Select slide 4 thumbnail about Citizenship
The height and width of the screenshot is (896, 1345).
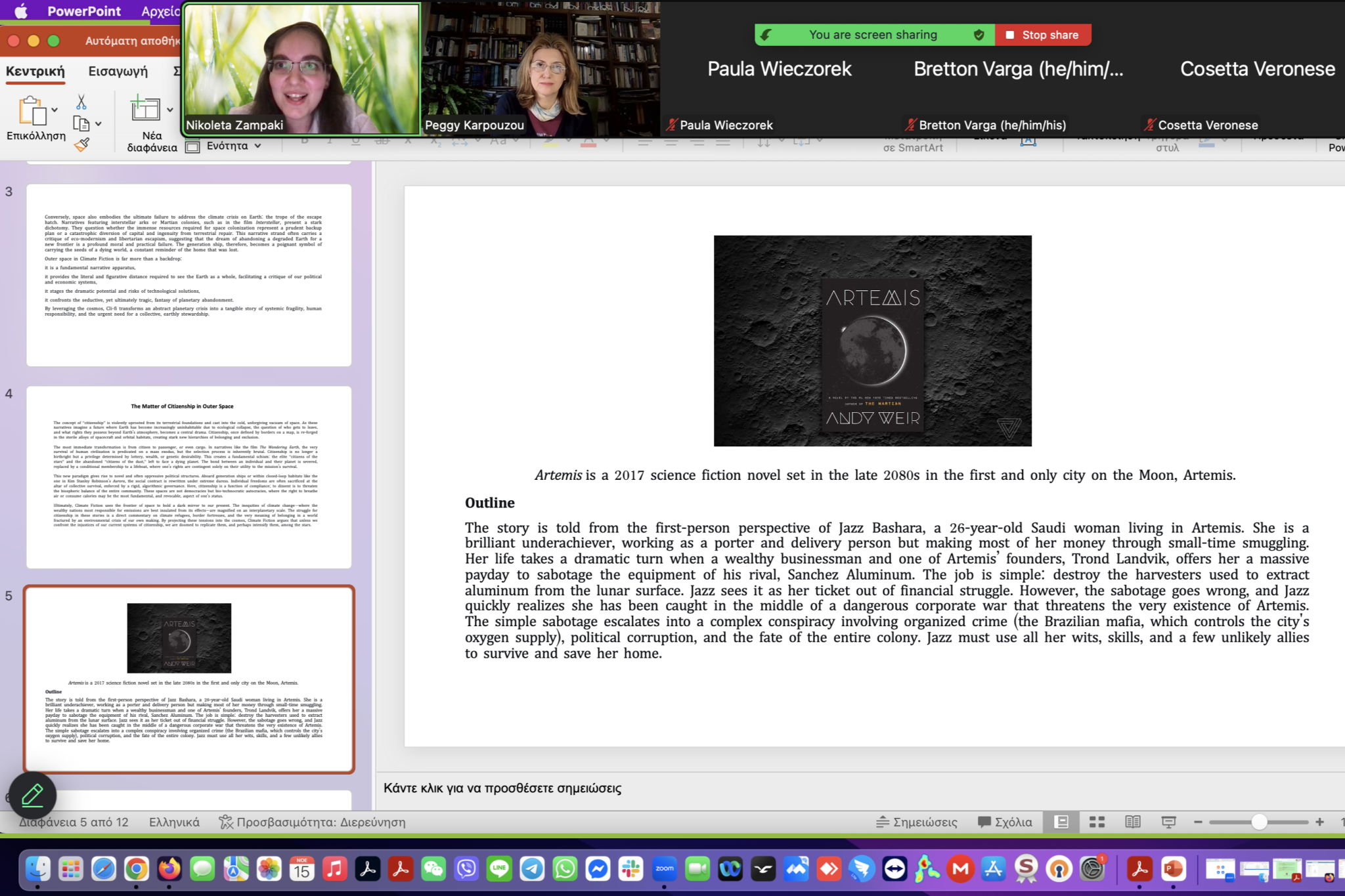tap(188, 477)
